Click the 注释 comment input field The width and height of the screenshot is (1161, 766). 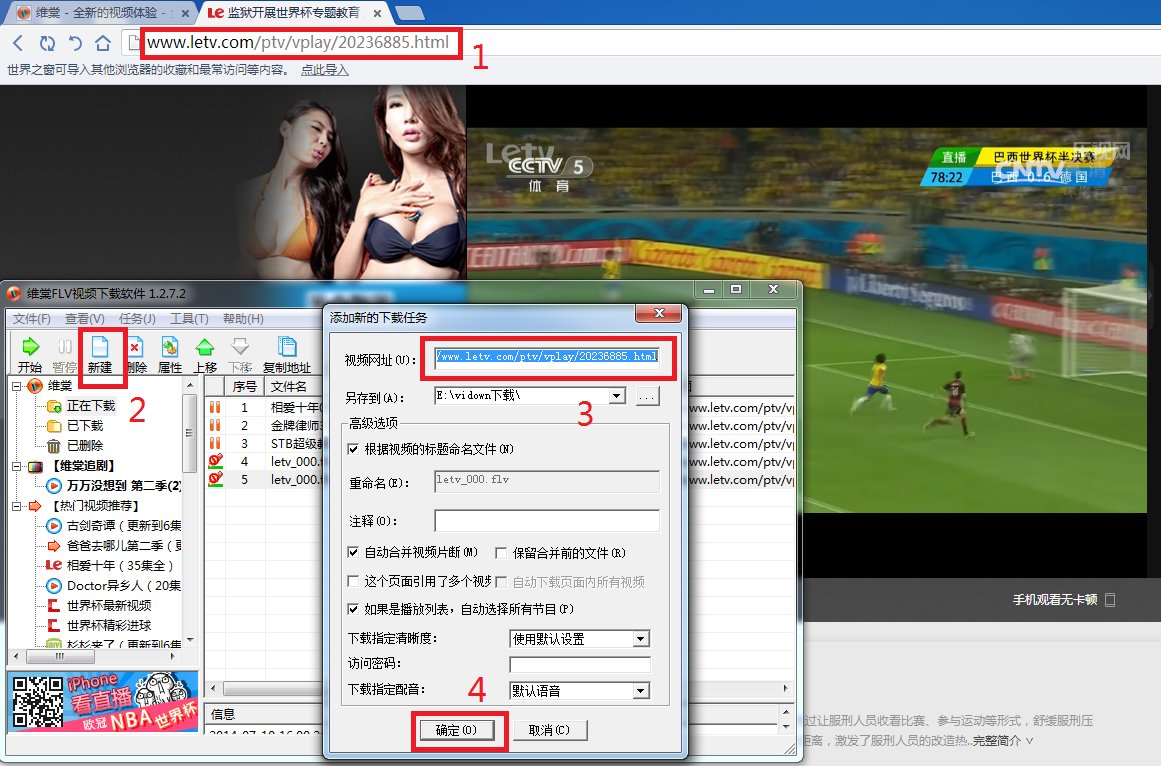coord(546,521)
